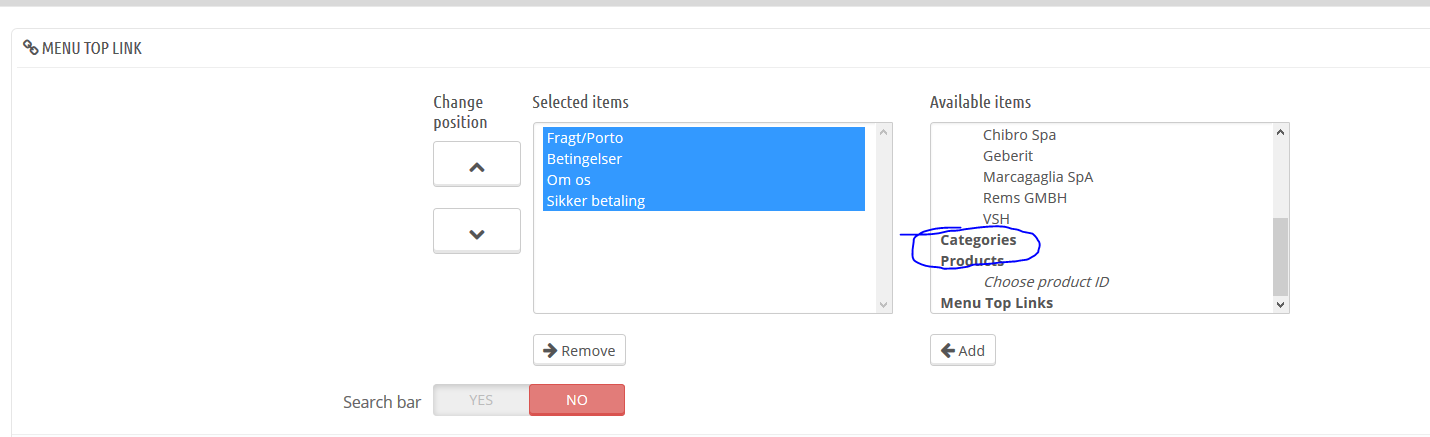Switch Search bar to YES
1430x437 pixels.
tap(481, 400)
